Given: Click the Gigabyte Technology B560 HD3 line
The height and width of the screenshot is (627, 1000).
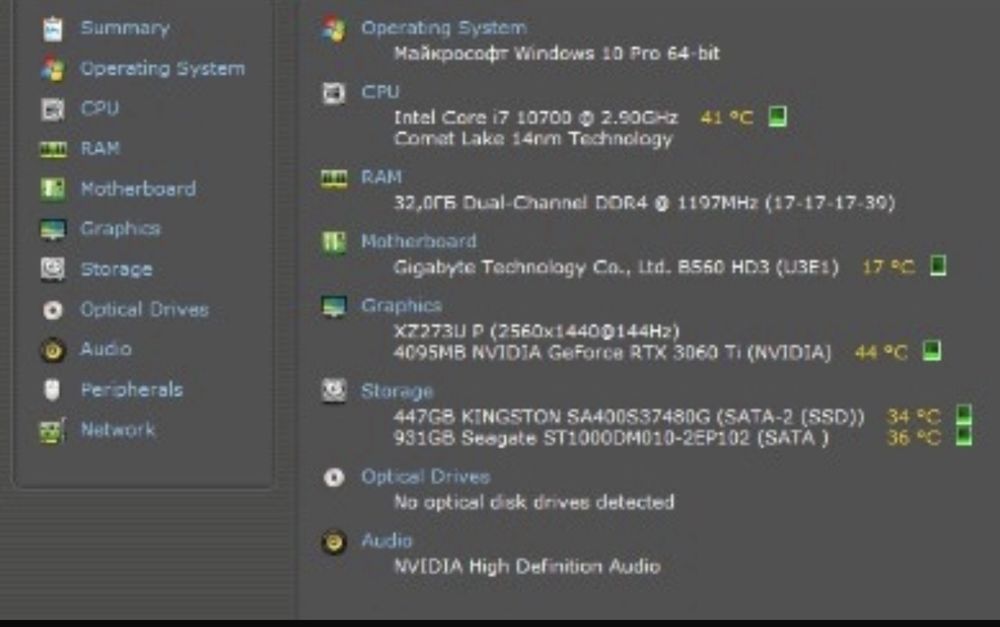Looking at the screenshot, I should [616, 267].
